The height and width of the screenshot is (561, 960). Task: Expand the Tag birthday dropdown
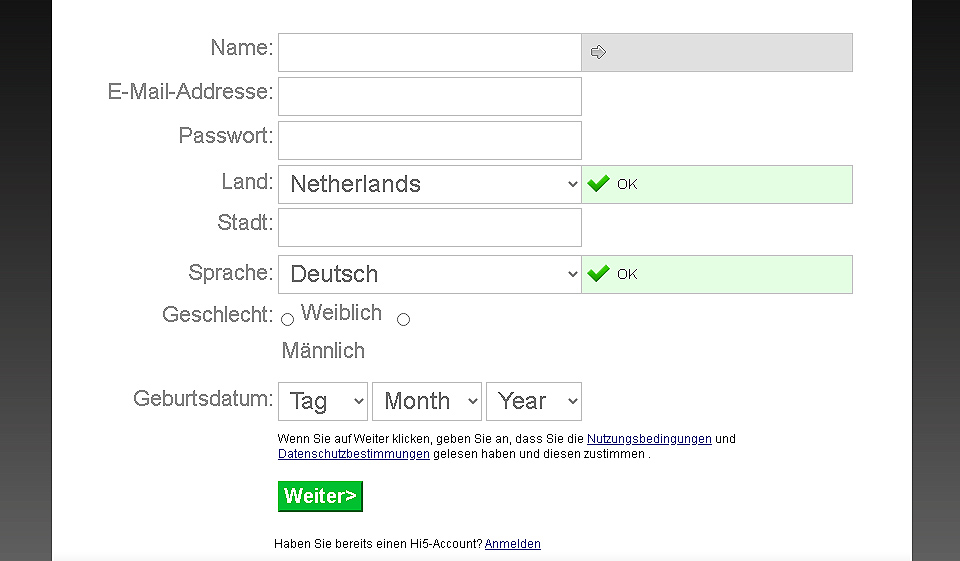click(323, 401)
